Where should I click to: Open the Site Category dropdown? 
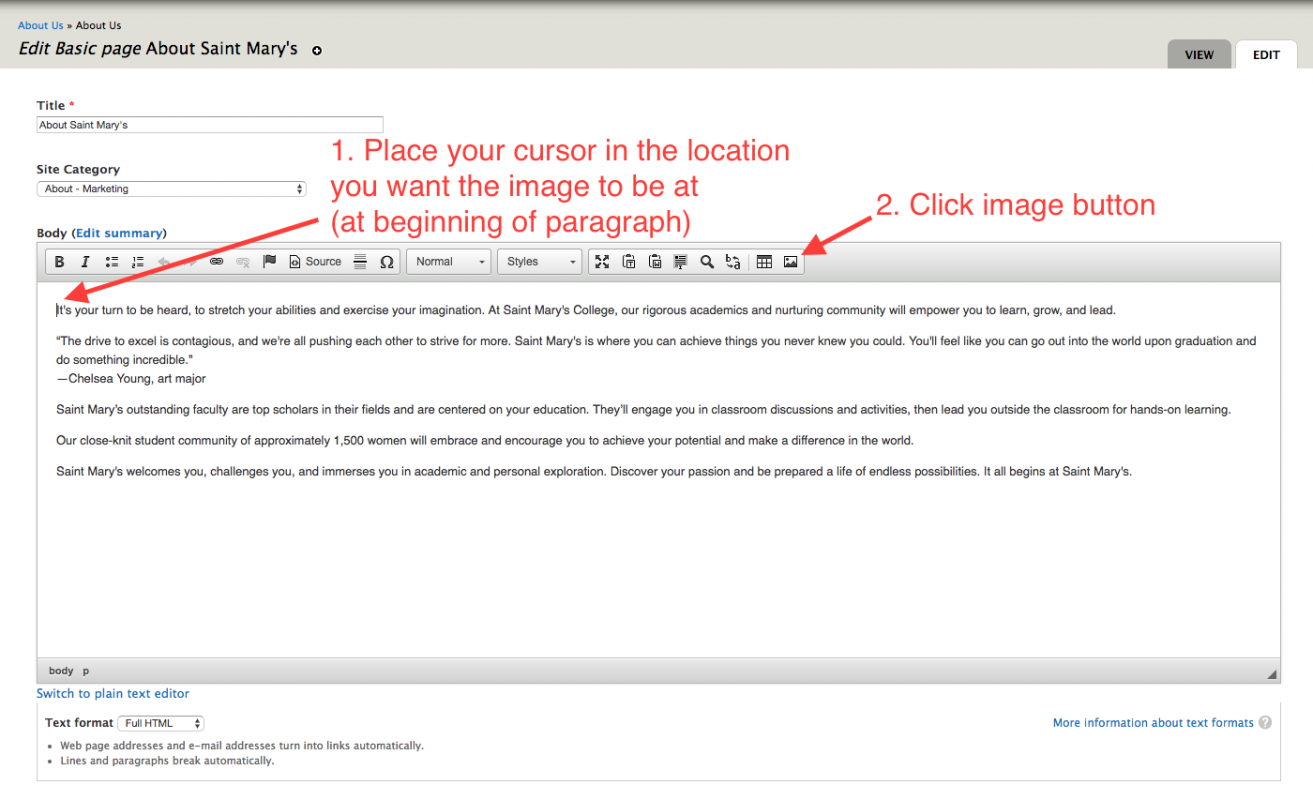pos(172,189)
